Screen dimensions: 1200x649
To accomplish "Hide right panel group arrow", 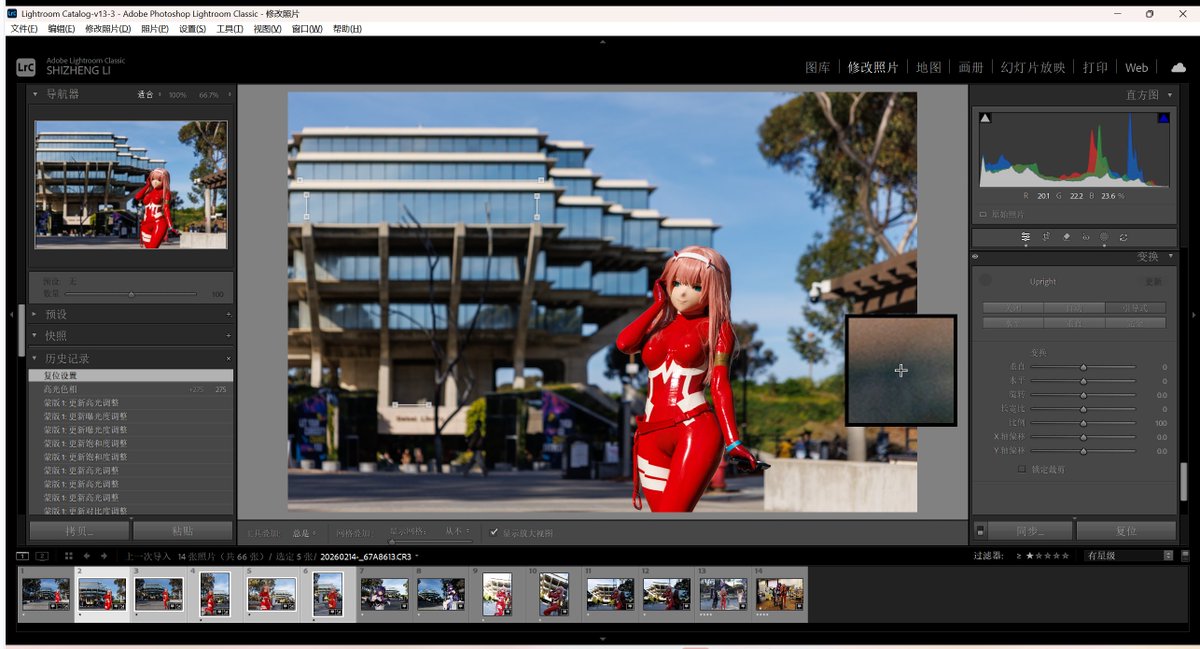I will point(1193,316).
